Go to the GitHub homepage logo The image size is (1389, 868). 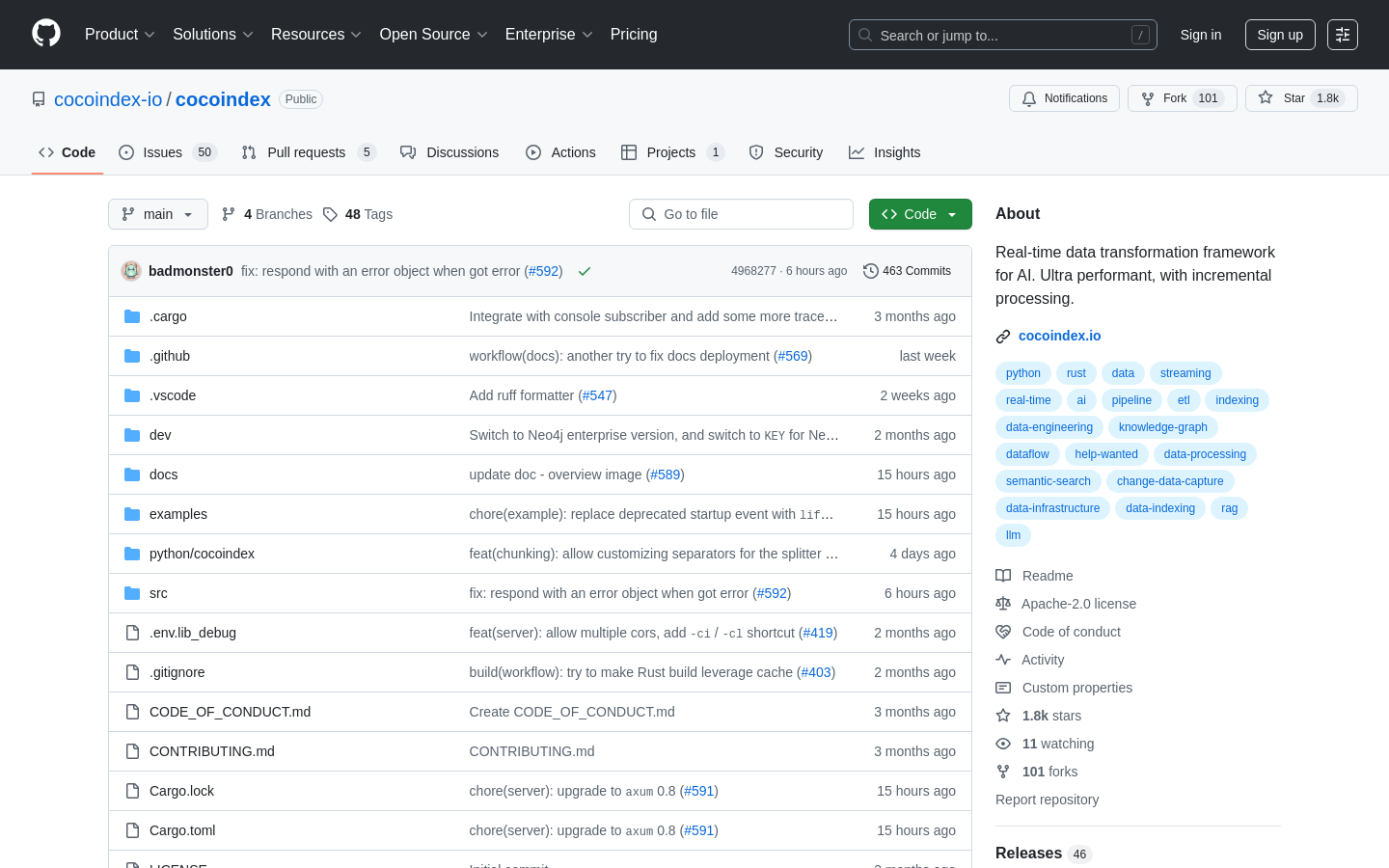pos(46,34)
